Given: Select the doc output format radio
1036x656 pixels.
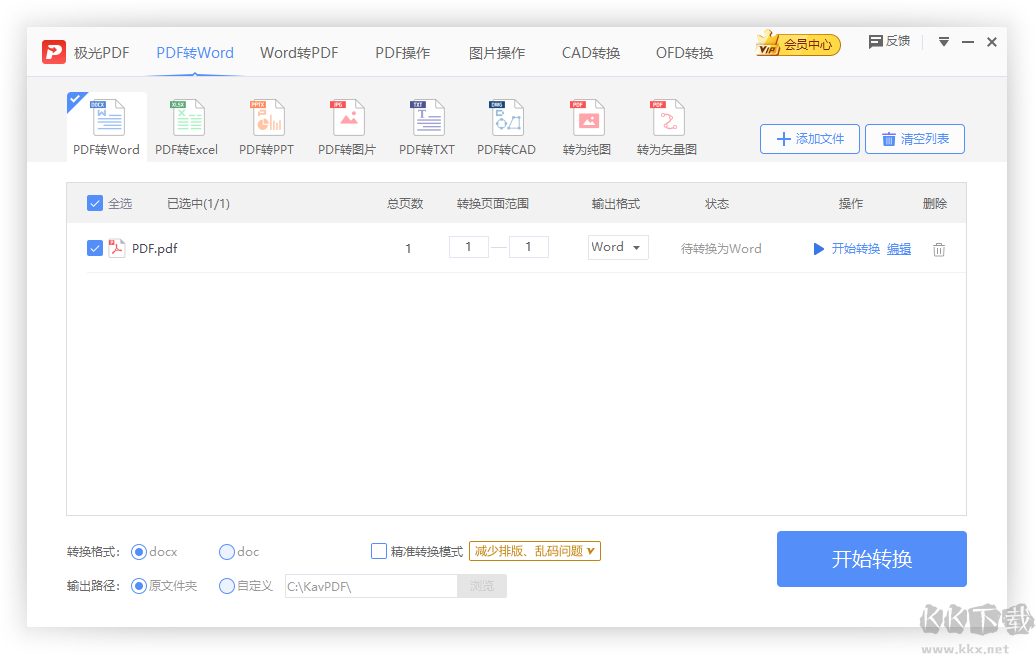Looking at the screenshot, I should (x=225, y=551).
